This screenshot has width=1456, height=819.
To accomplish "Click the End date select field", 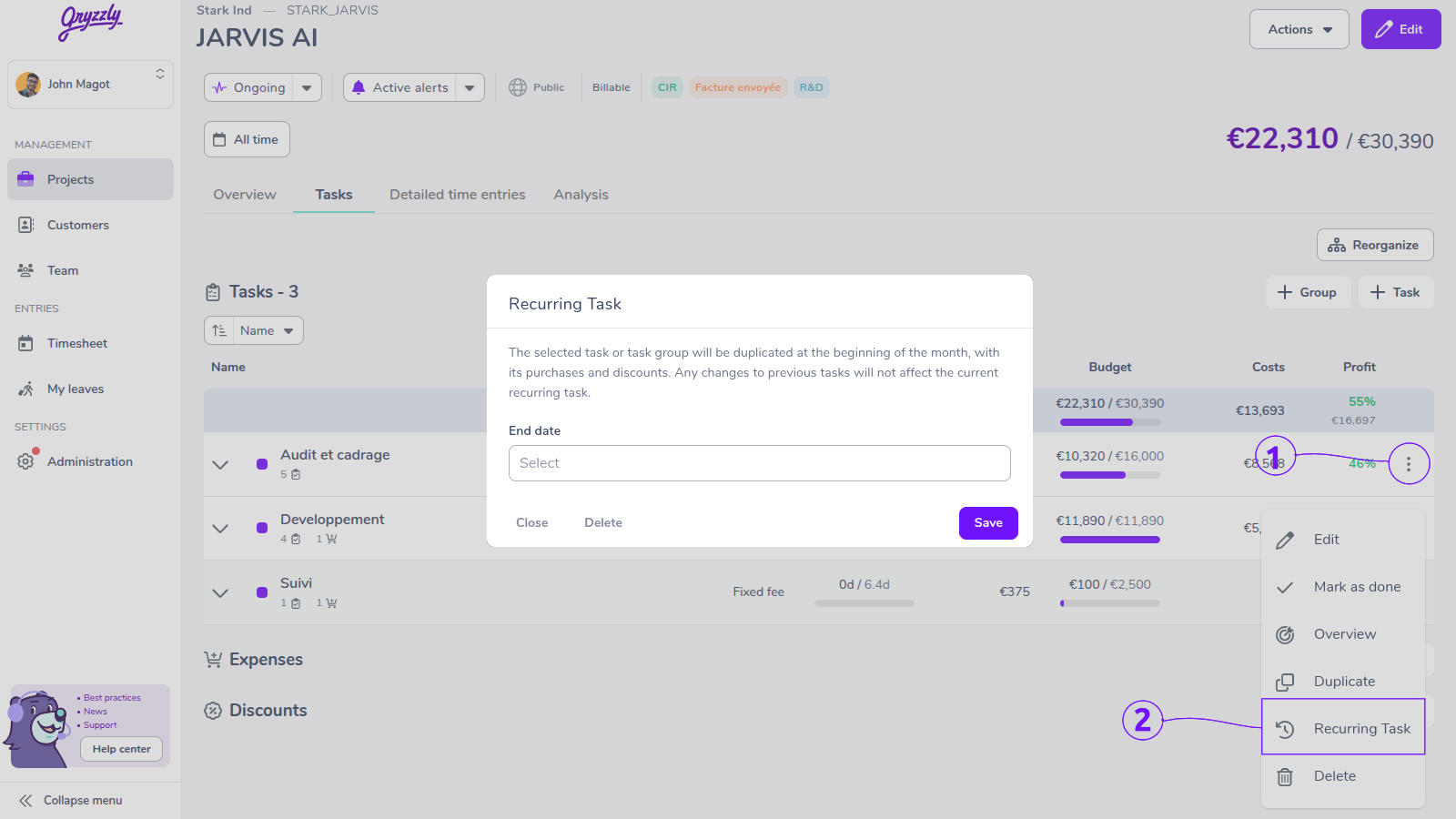I will tap(760, 463).
